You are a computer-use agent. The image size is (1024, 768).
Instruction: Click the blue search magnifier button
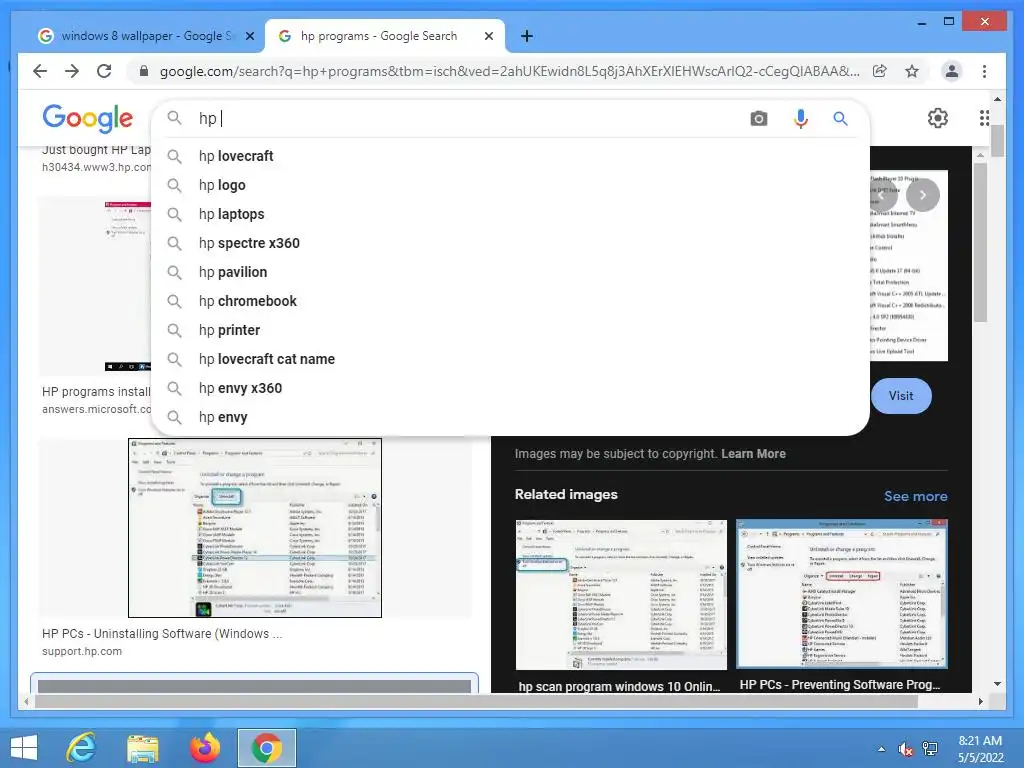coord(840,118)
